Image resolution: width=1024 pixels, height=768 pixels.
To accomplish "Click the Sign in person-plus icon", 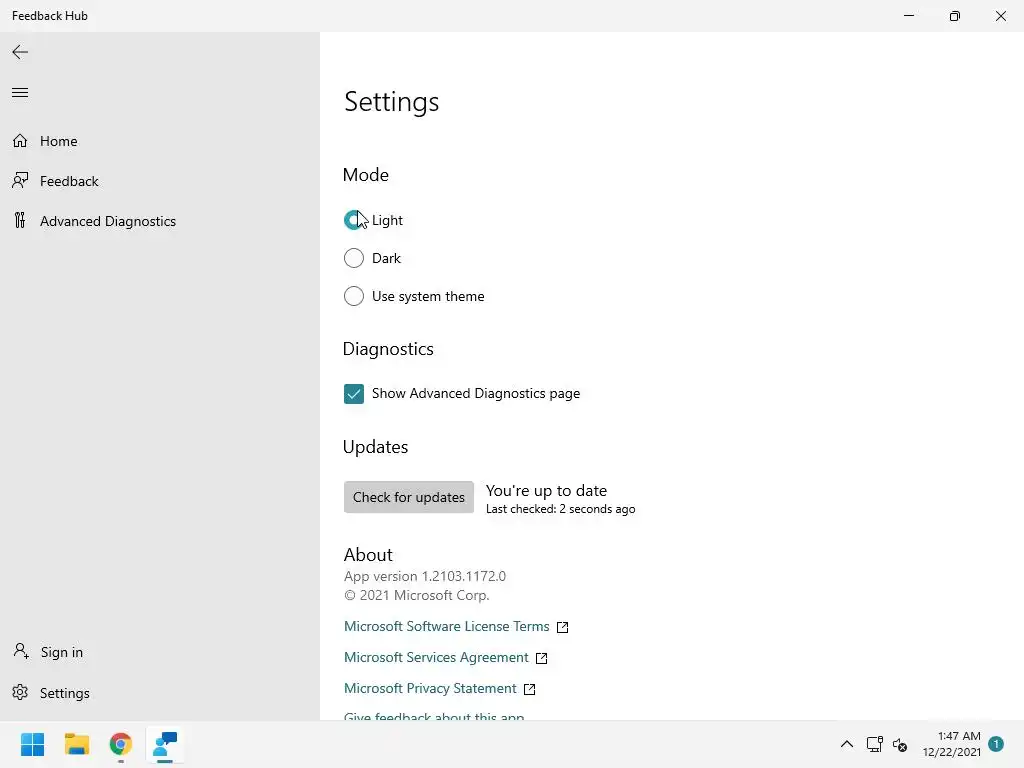I will (x=21, y=651).
